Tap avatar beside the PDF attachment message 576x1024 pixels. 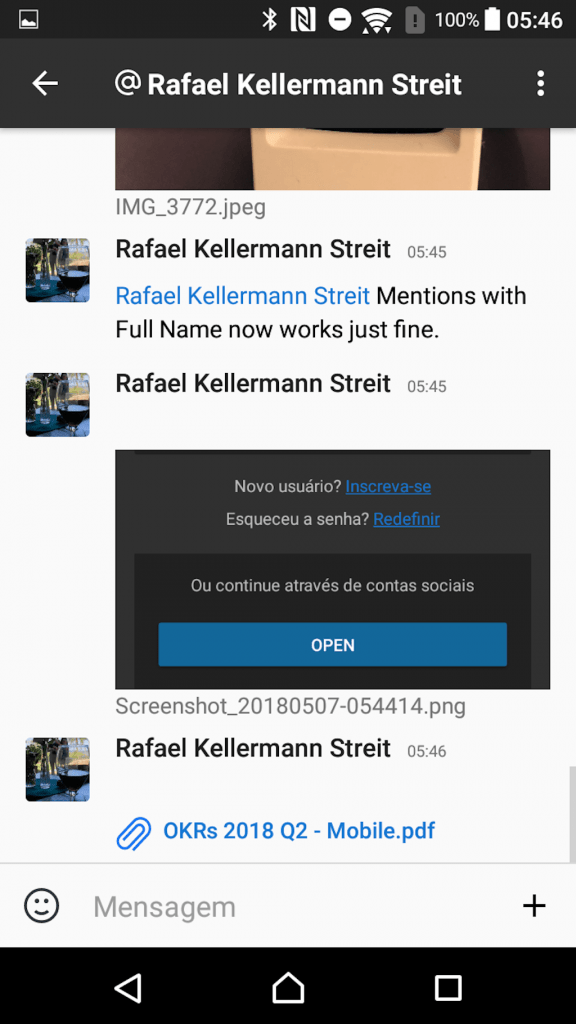57,769
